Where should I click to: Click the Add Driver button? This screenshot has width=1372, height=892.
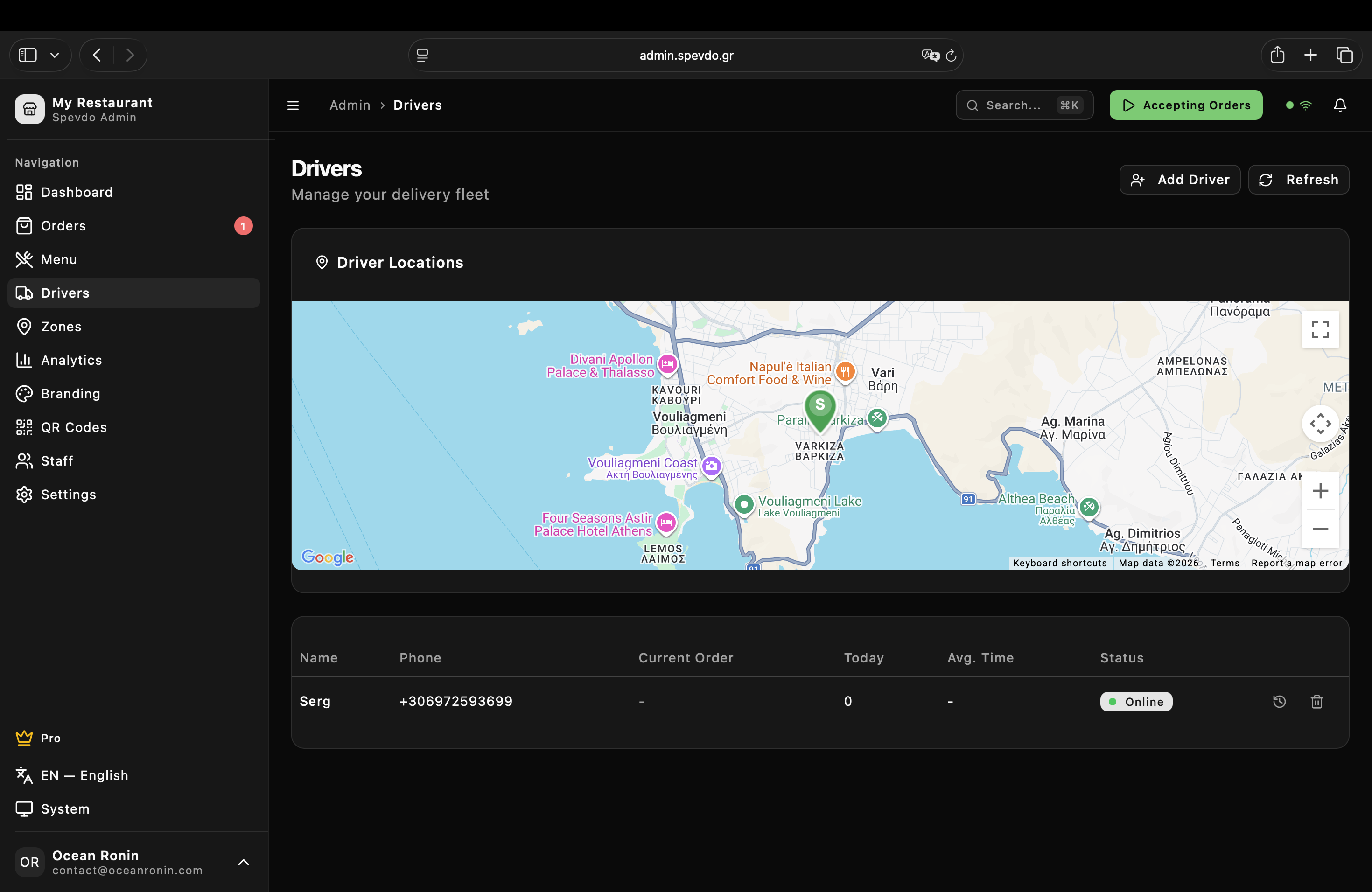click(1179, 180)
